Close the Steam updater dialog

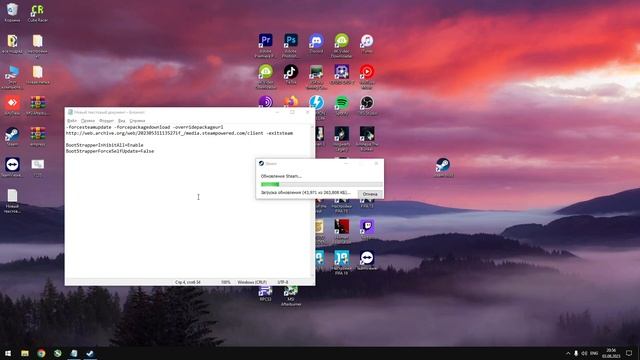coord(376,163)
